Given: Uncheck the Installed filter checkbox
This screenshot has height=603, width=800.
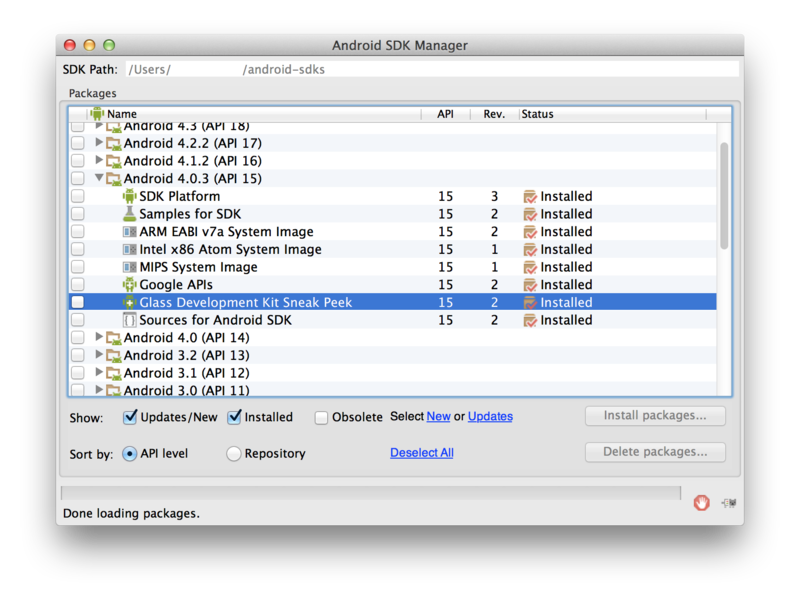Looking at the screenshot, I should coord(234,417).
